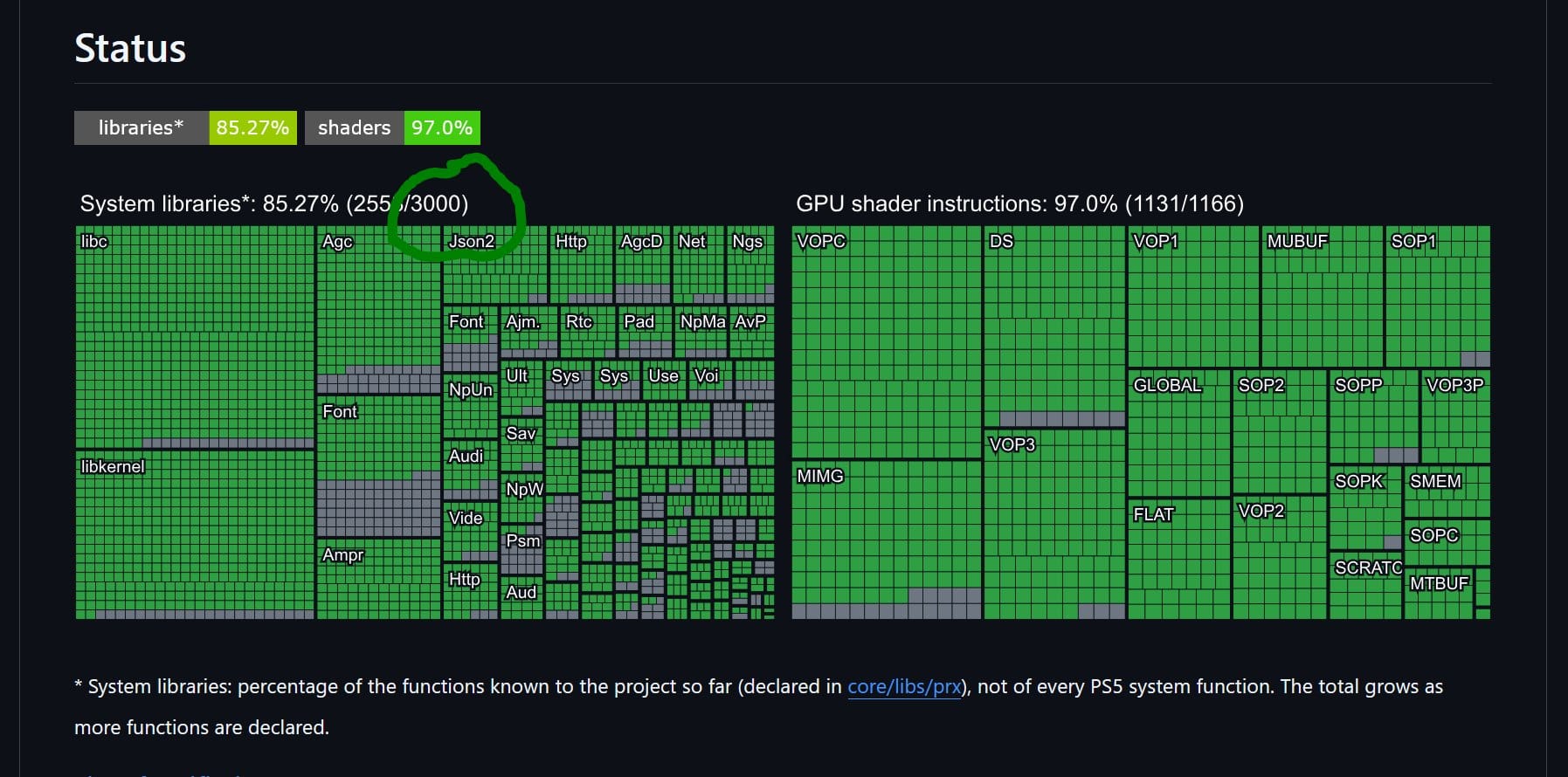Click the Voi library cell
The height and width of the screenshot is (777, 1568).
pyautogui.click(x=711, y=380)
